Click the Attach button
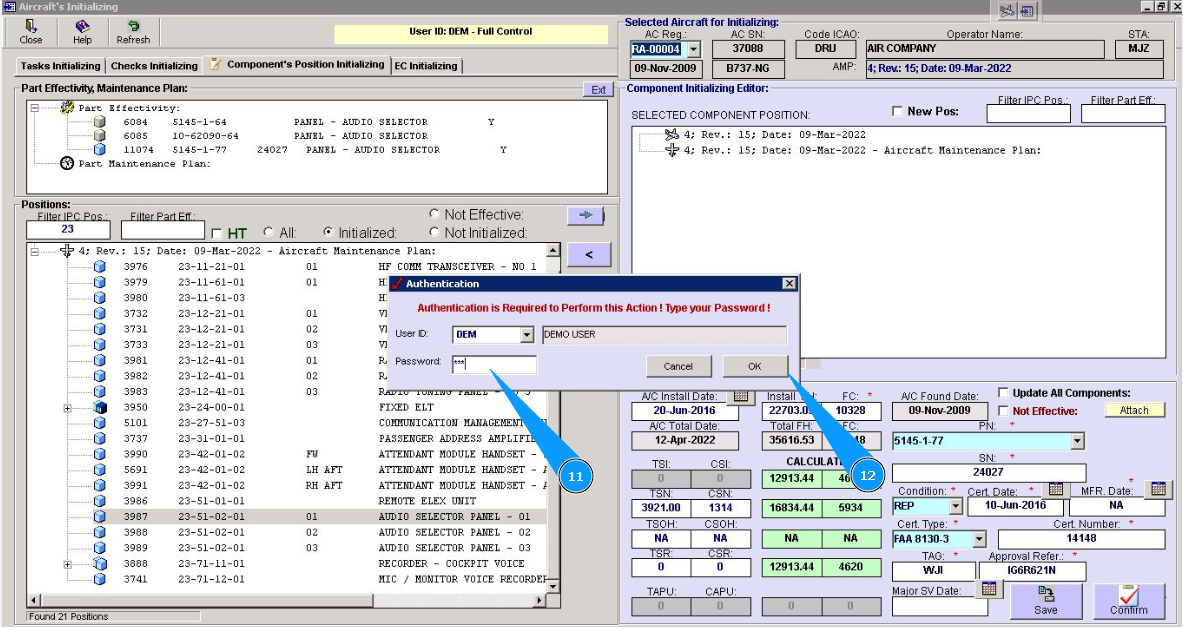The width and height of the screenshot is (1183, 629). coord(1134,410)
